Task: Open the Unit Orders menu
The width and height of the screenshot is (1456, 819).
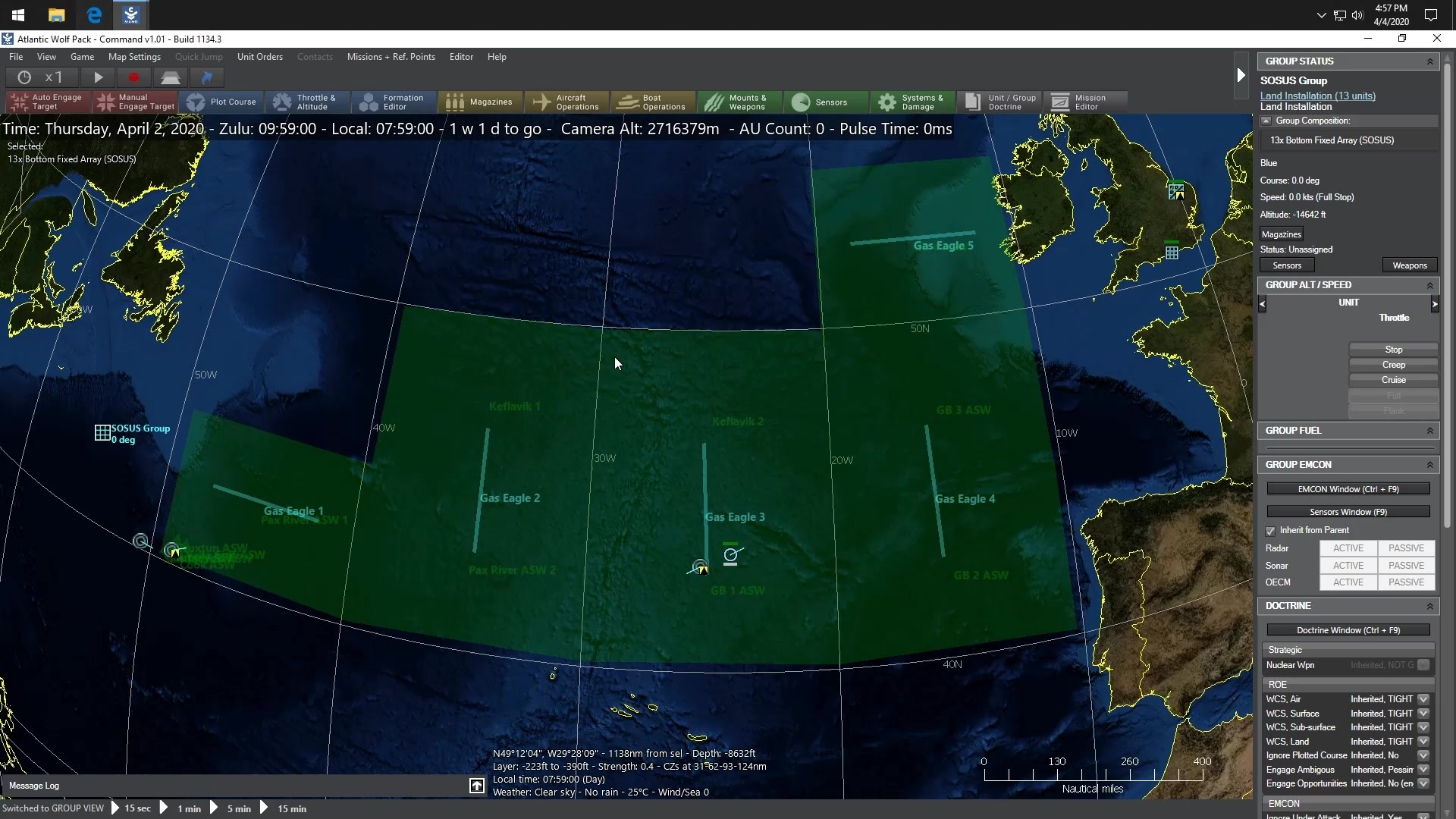Action: (259, 57)
